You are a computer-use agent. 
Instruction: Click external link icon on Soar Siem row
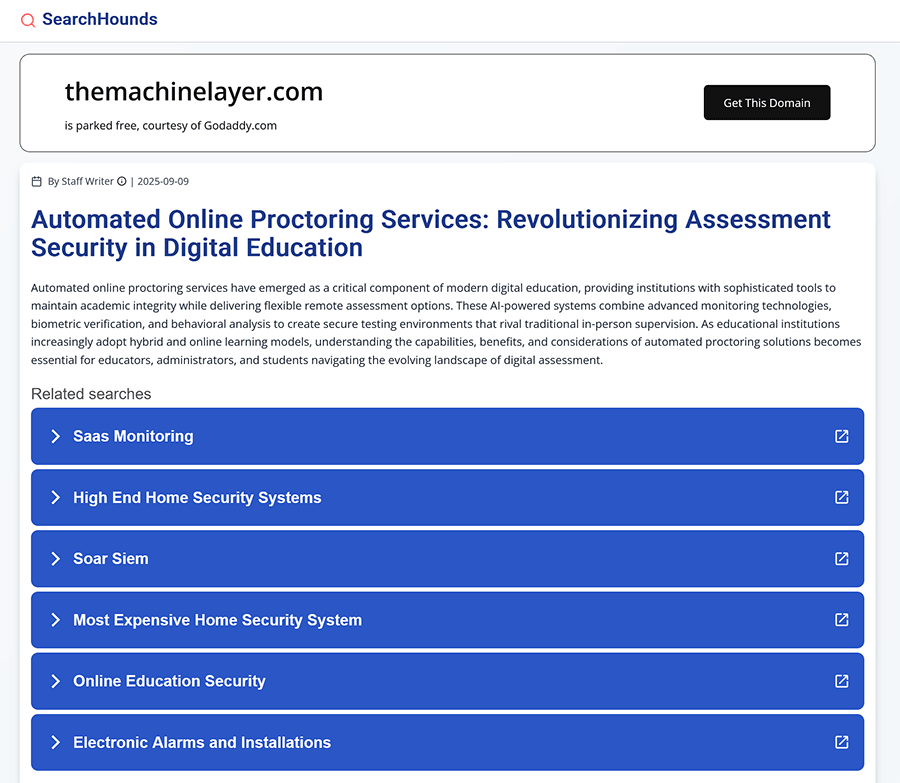click(841, 559)
